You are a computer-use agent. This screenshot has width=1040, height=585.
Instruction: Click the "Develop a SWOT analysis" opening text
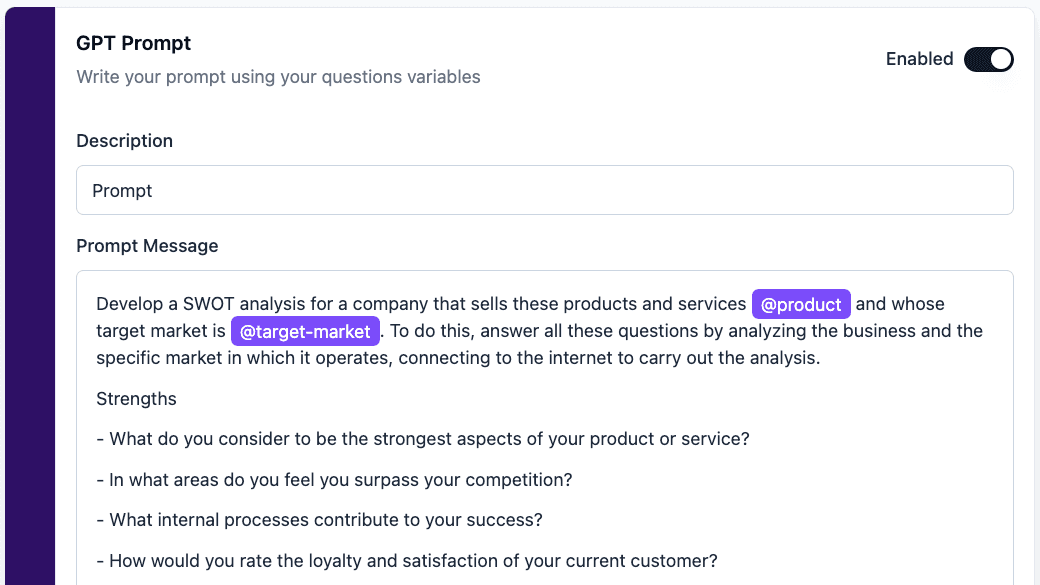421,304
